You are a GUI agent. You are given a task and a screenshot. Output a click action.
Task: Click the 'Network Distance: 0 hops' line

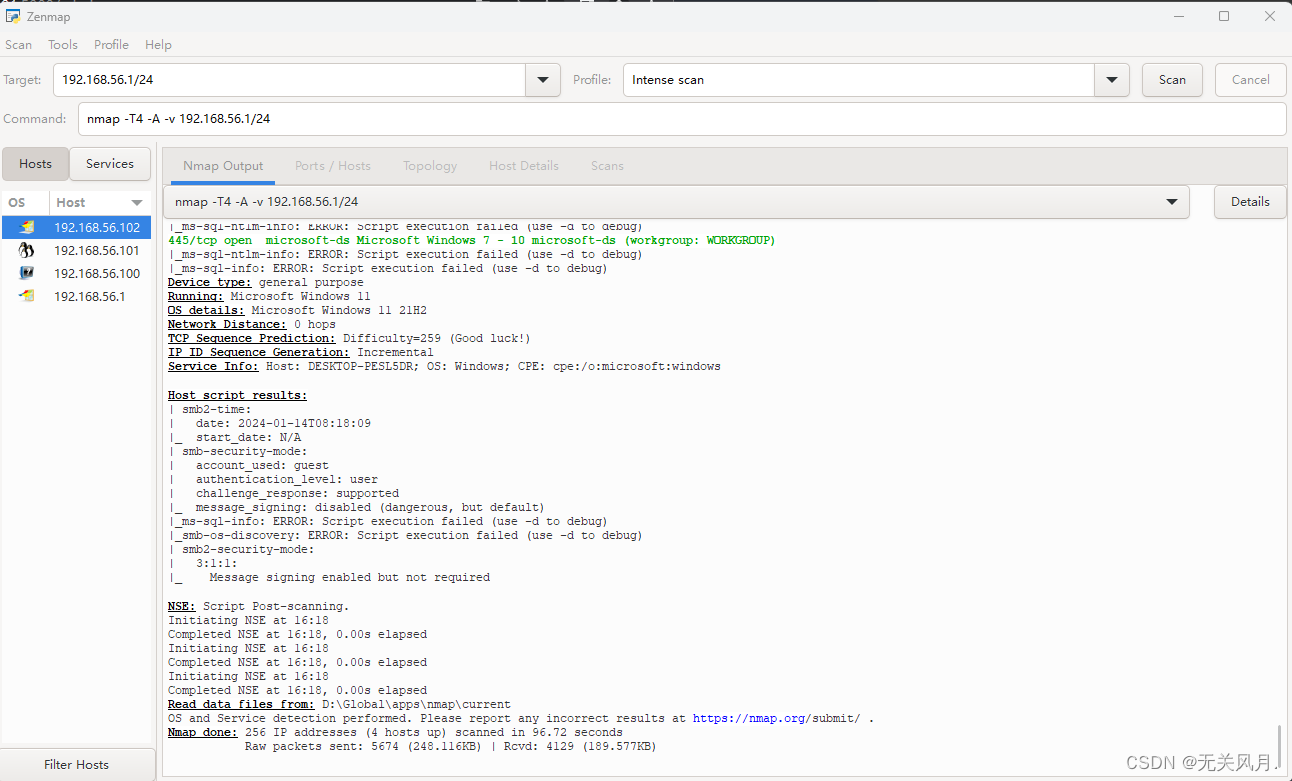coord(252,324)
